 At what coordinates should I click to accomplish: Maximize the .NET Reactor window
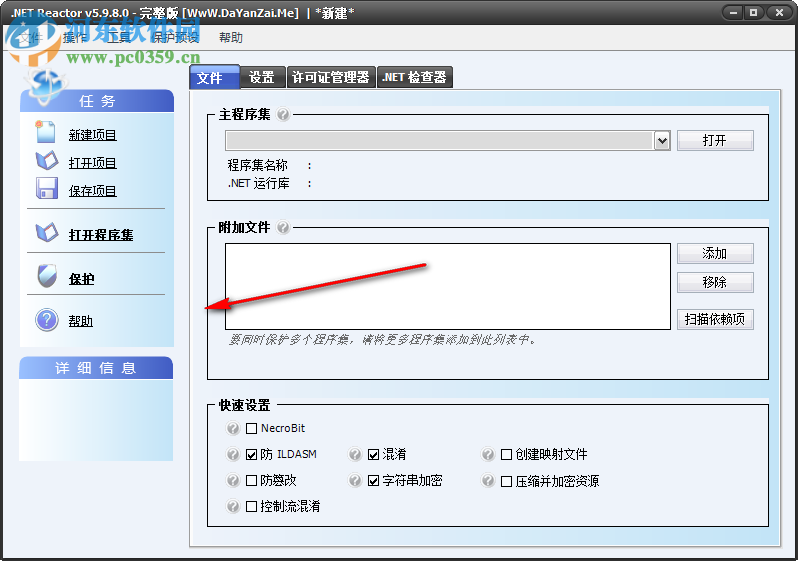(754, 13)
